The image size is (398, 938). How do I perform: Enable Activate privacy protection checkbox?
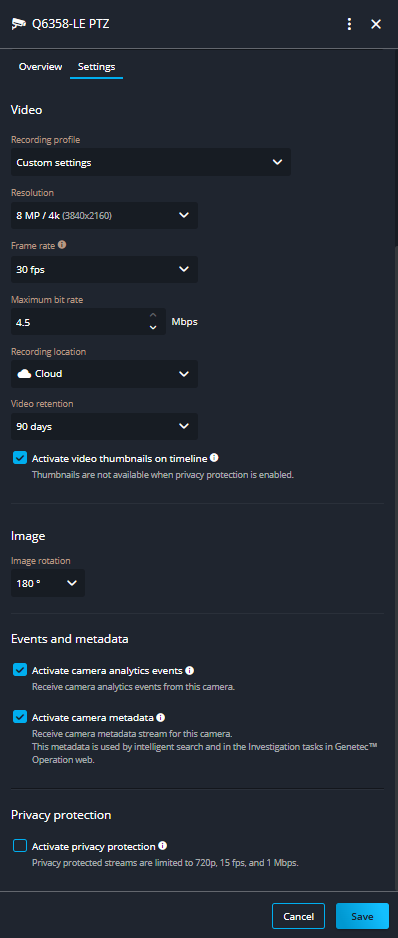(20, 846)
